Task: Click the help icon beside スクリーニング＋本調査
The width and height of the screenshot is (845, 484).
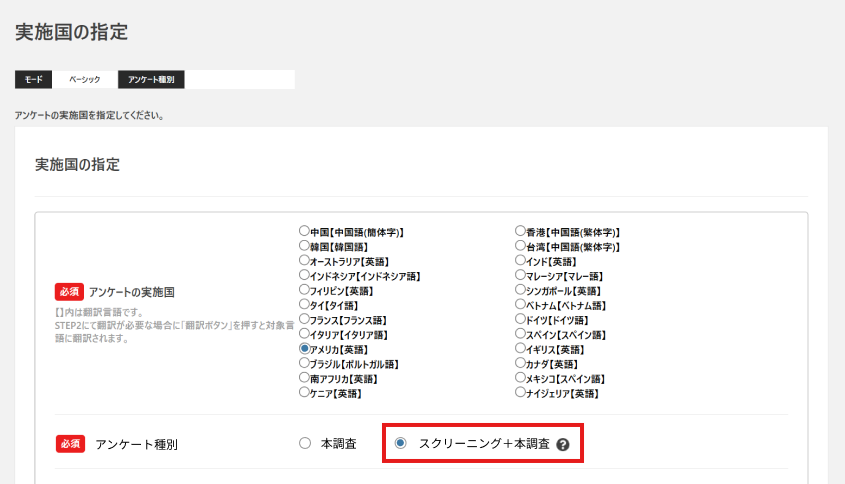Action: point(563,444)
